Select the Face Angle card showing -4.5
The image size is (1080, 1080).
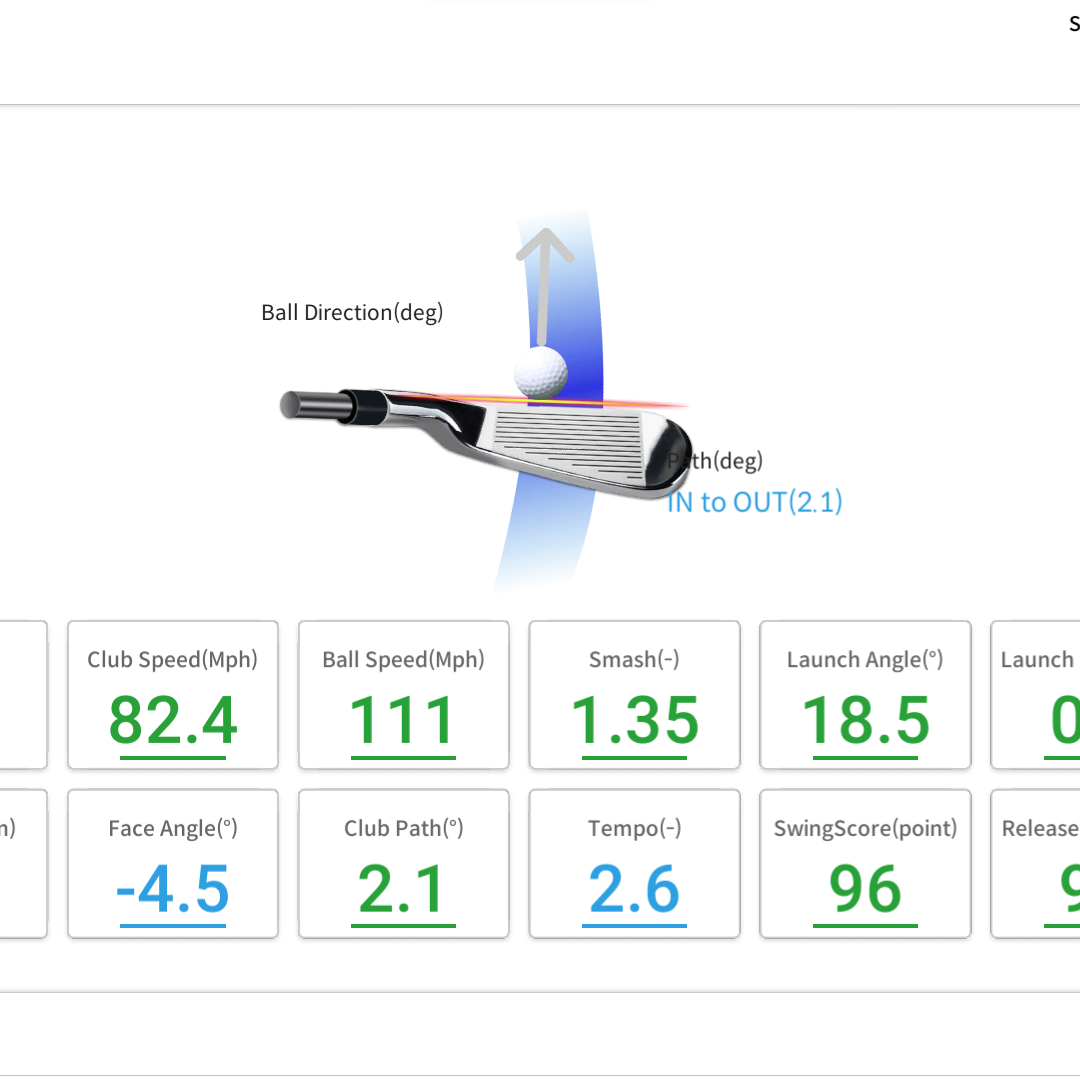[x=172, y=863]
